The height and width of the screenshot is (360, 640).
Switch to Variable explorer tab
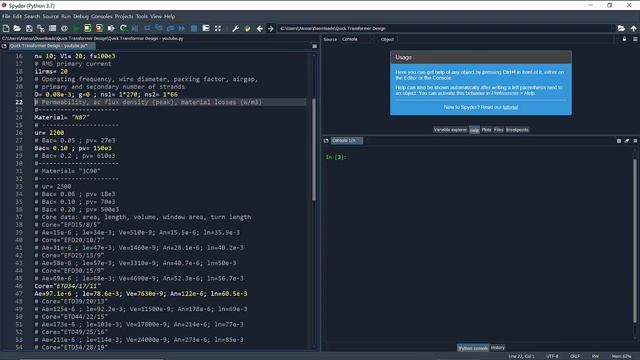coord(450,130)
